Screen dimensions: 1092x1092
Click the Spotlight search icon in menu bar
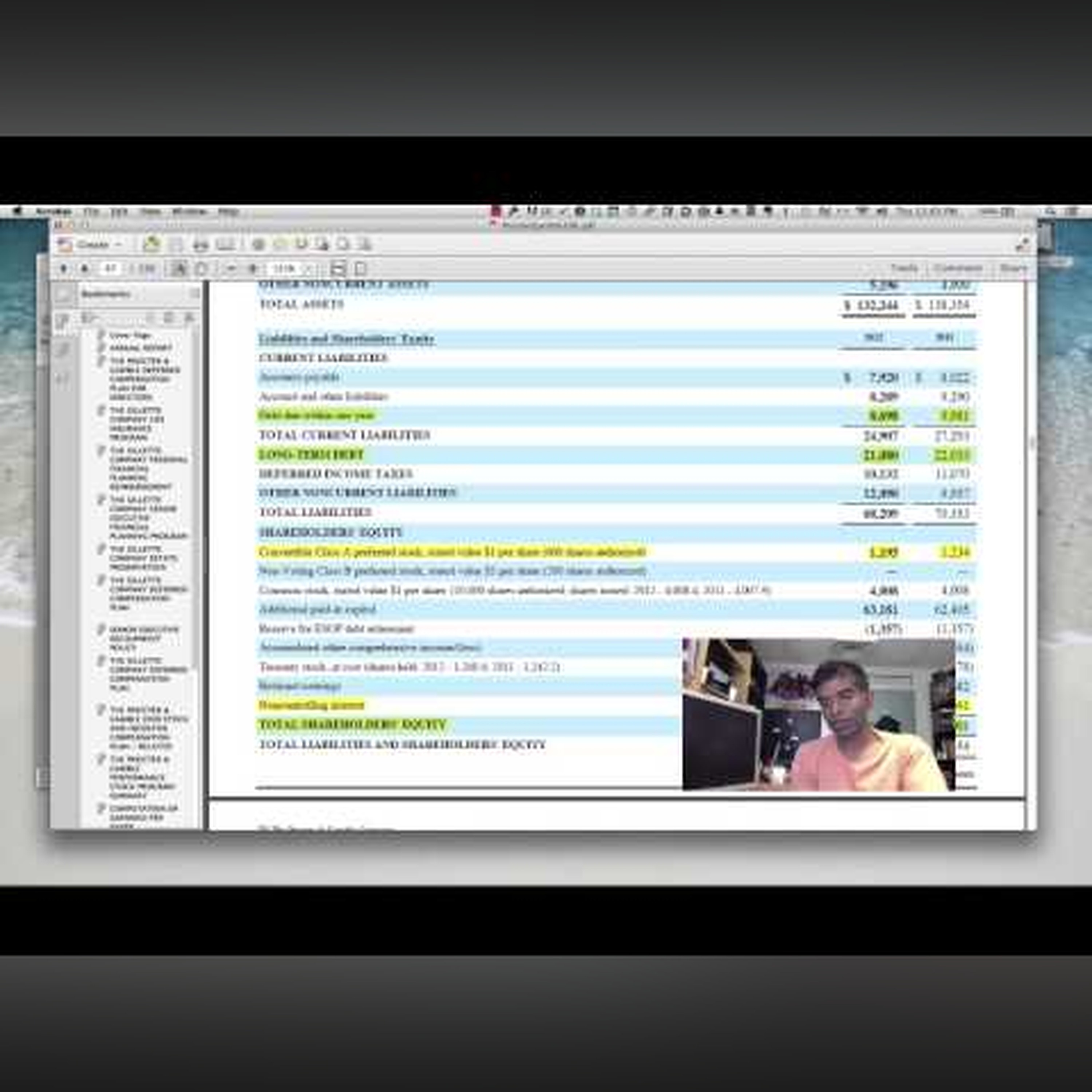[1050, 212]
